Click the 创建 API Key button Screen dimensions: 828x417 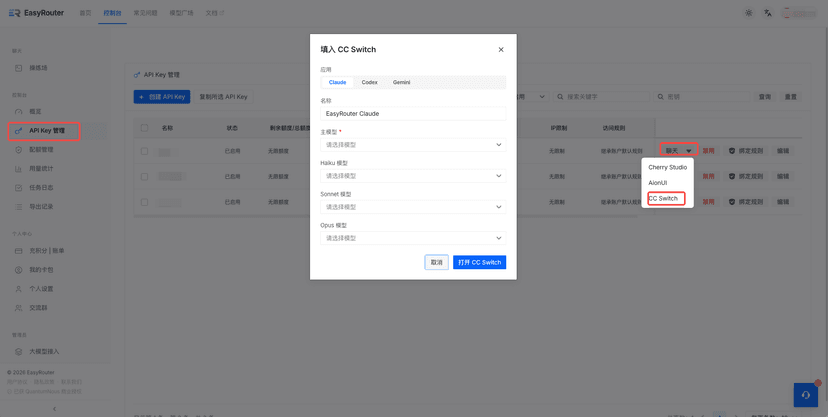(x=162, y=97)
